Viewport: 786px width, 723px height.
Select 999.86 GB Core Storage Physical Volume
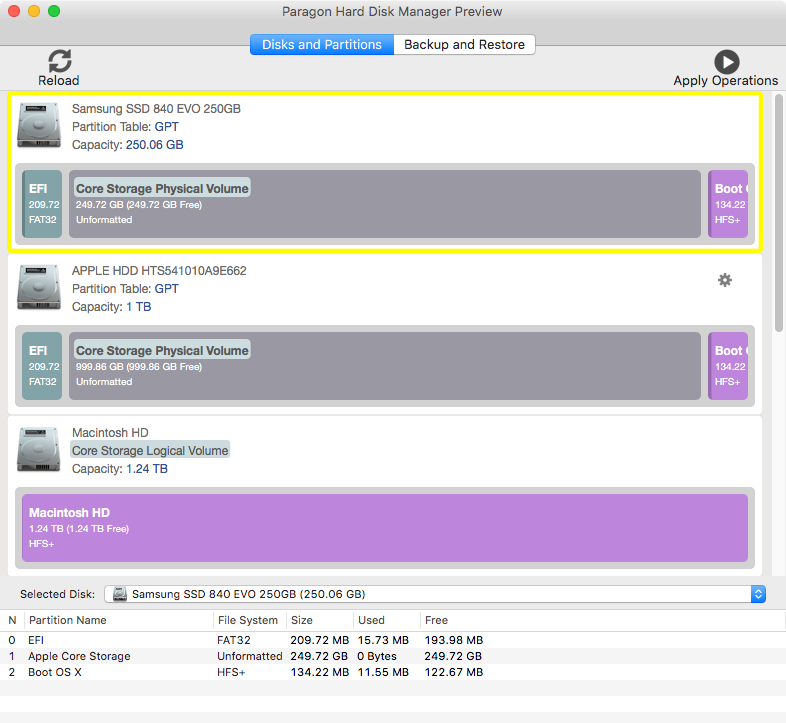point(384,366)
